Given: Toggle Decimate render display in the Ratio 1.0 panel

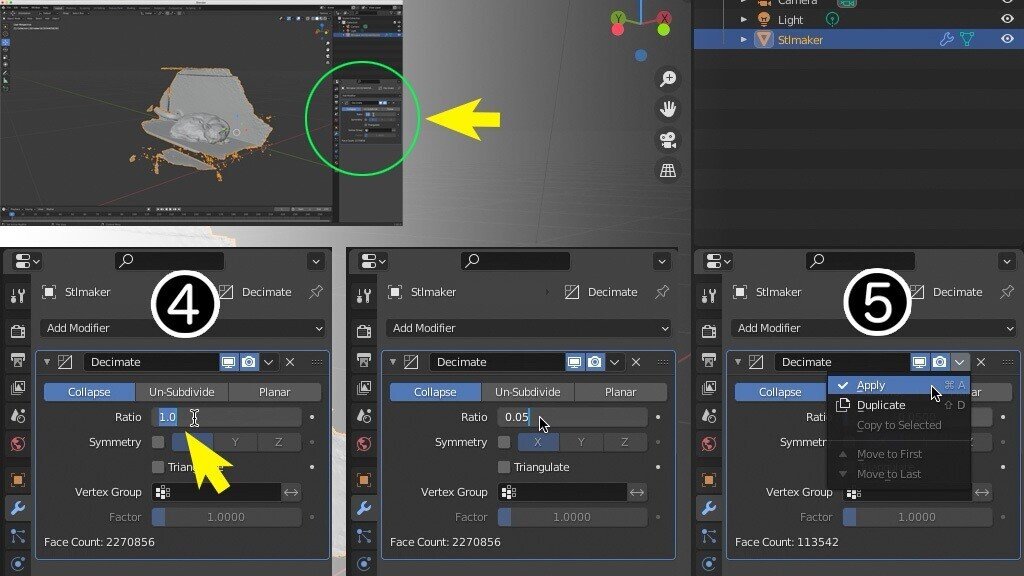Looking at the screenshot, I should click(x=249, y=362).
